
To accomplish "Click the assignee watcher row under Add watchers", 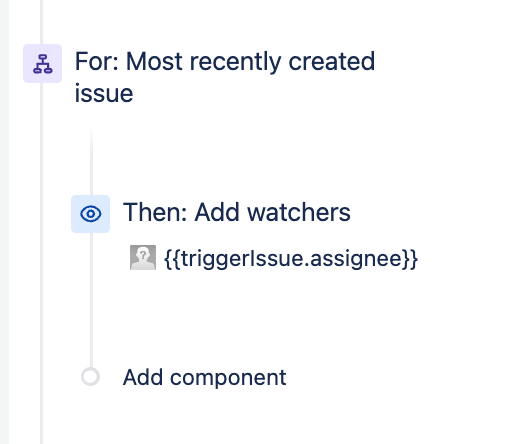I will tap(274, 258).
